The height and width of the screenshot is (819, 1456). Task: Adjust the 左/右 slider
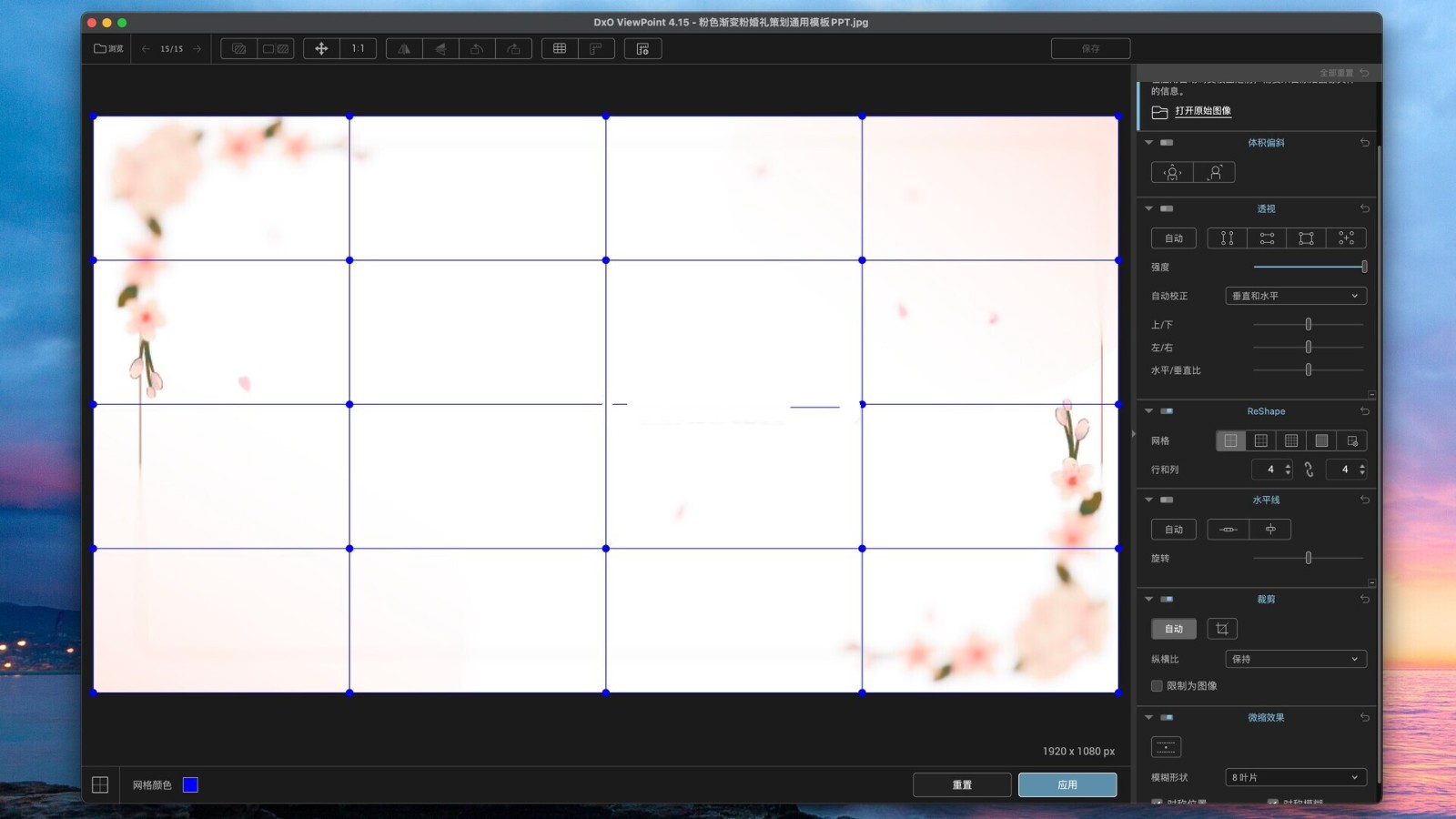click(1309, 347)
